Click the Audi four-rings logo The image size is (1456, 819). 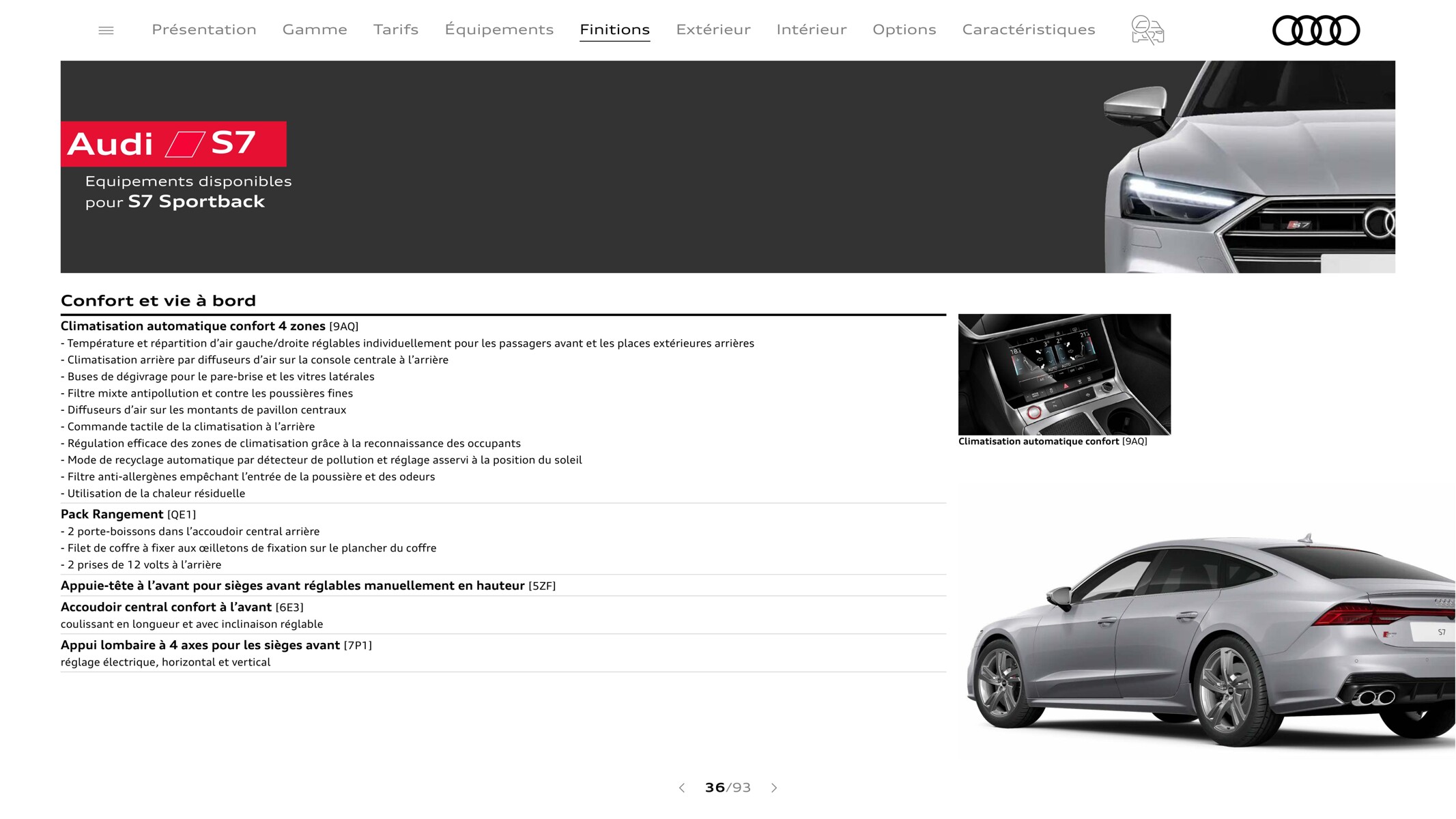click(x=1316, y=31)
